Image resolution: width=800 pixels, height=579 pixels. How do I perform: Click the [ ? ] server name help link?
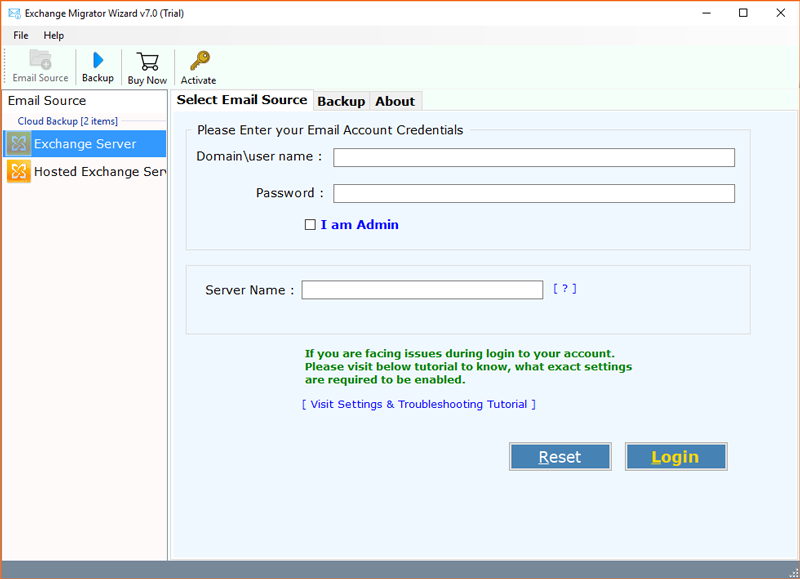click(x=565, y=289)
